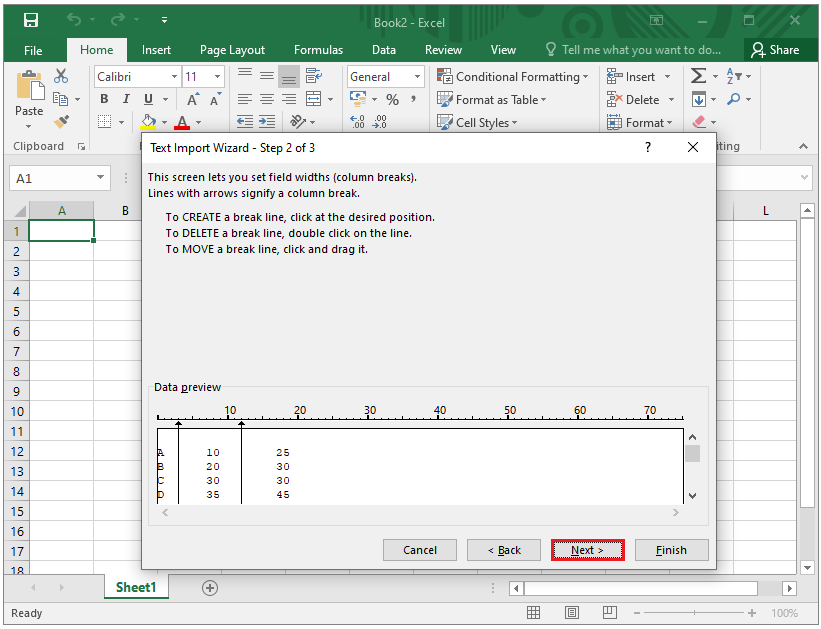
Task: Select the Sheet1 tab
Action: click(136, 587)
